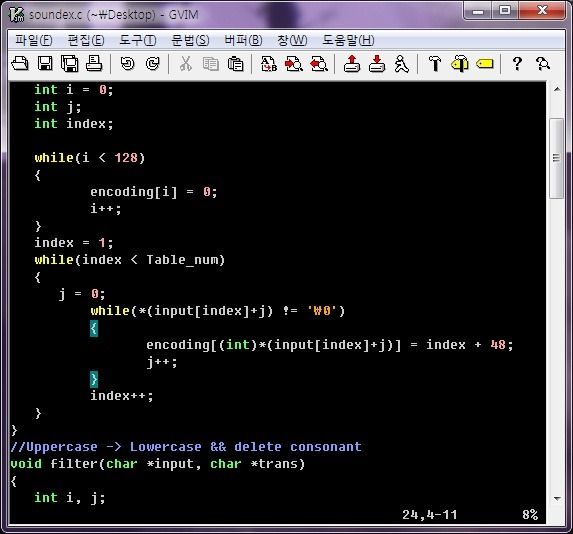Open help via question mark icon
Image resolution: width=573 pixels, height=534 pixels.
[517, 64]
